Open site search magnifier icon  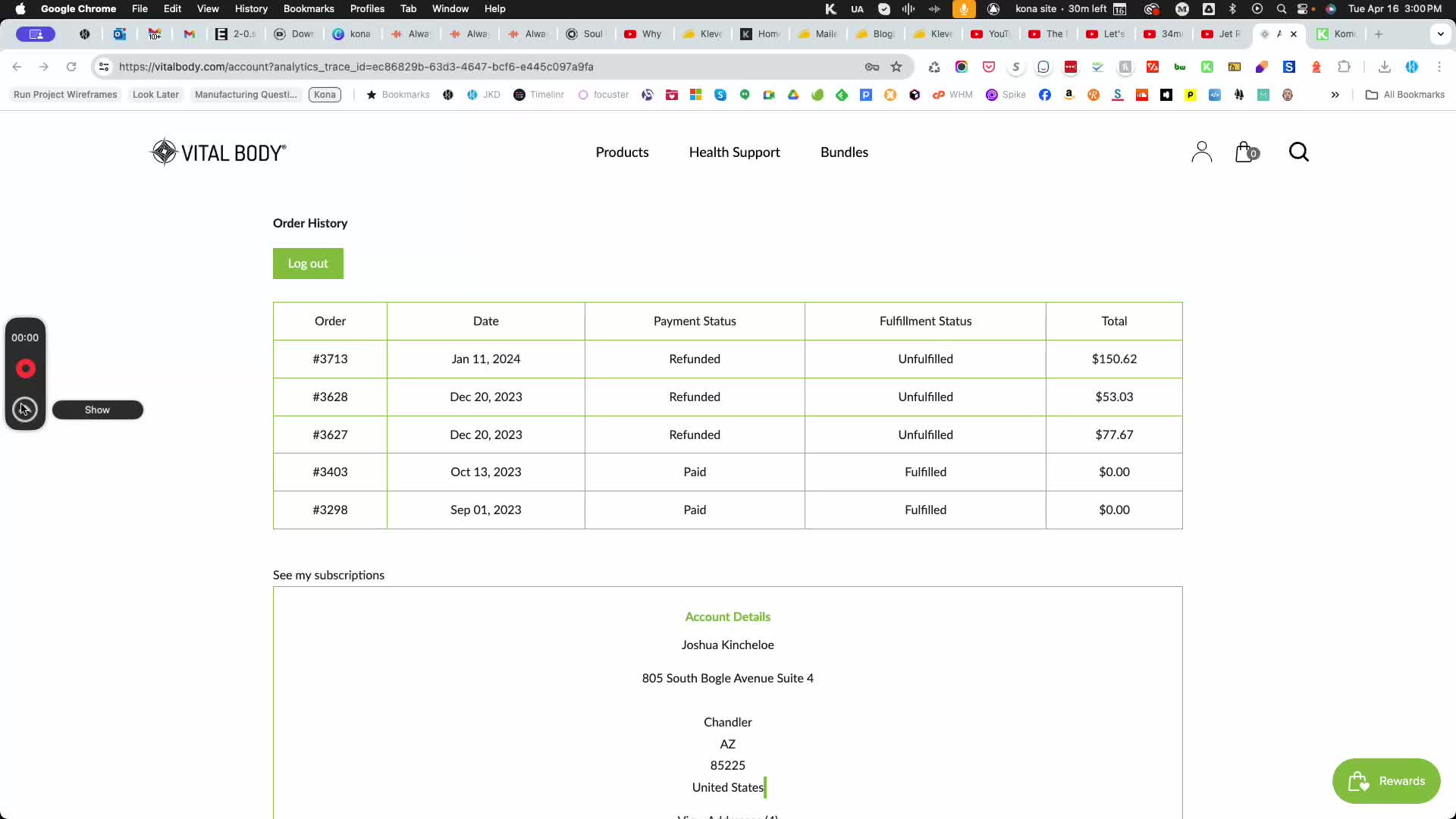[x=1298, y=152]
